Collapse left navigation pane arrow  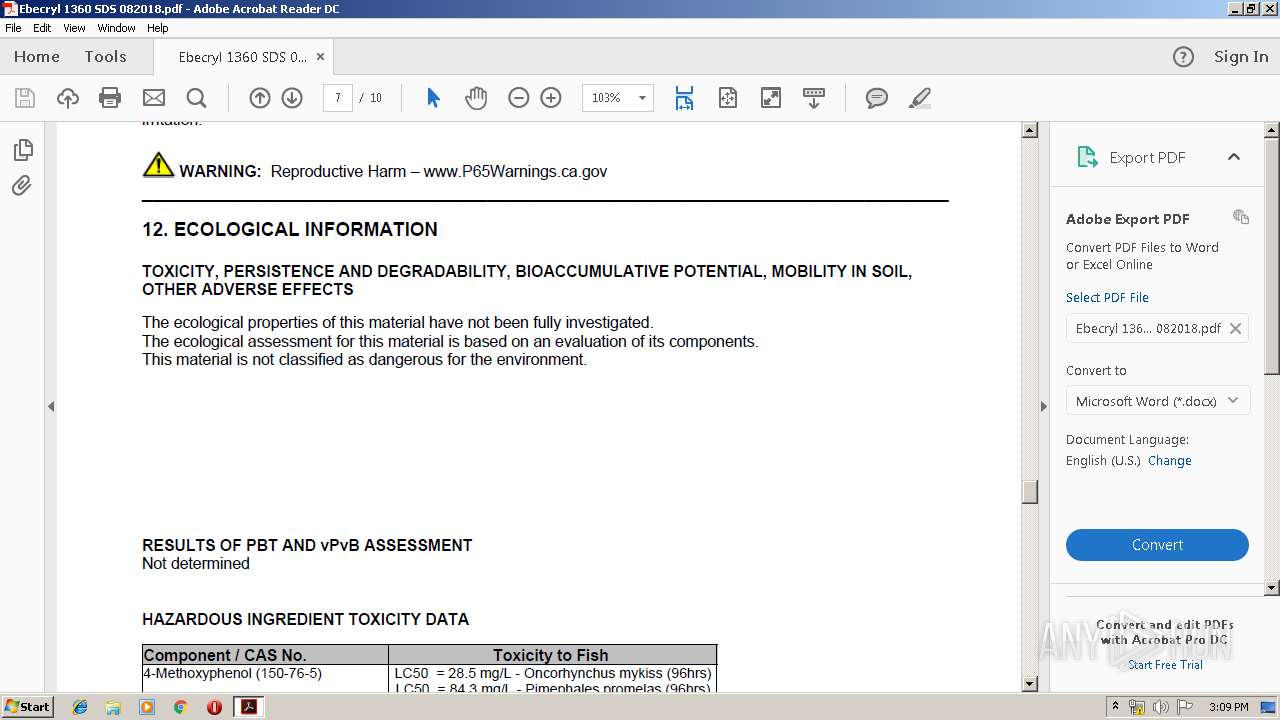tap(51, 406)
